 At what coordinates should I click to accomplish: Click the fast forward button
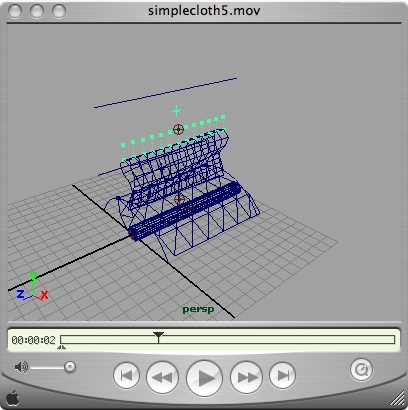[246, 377]
